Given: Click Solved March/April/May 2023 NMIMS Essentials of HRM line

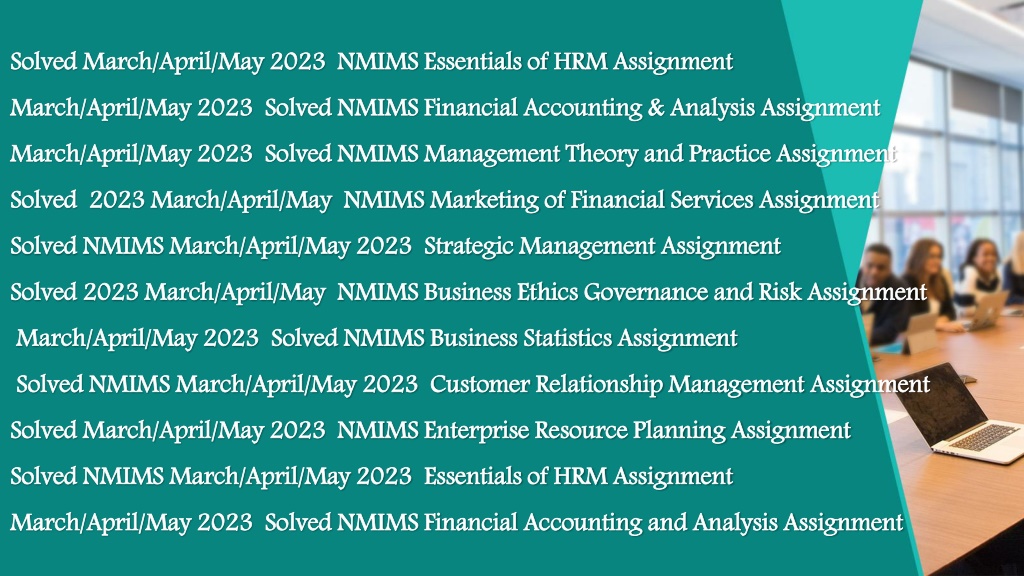Looking at the screenshot, I should (x=372, y=62).
